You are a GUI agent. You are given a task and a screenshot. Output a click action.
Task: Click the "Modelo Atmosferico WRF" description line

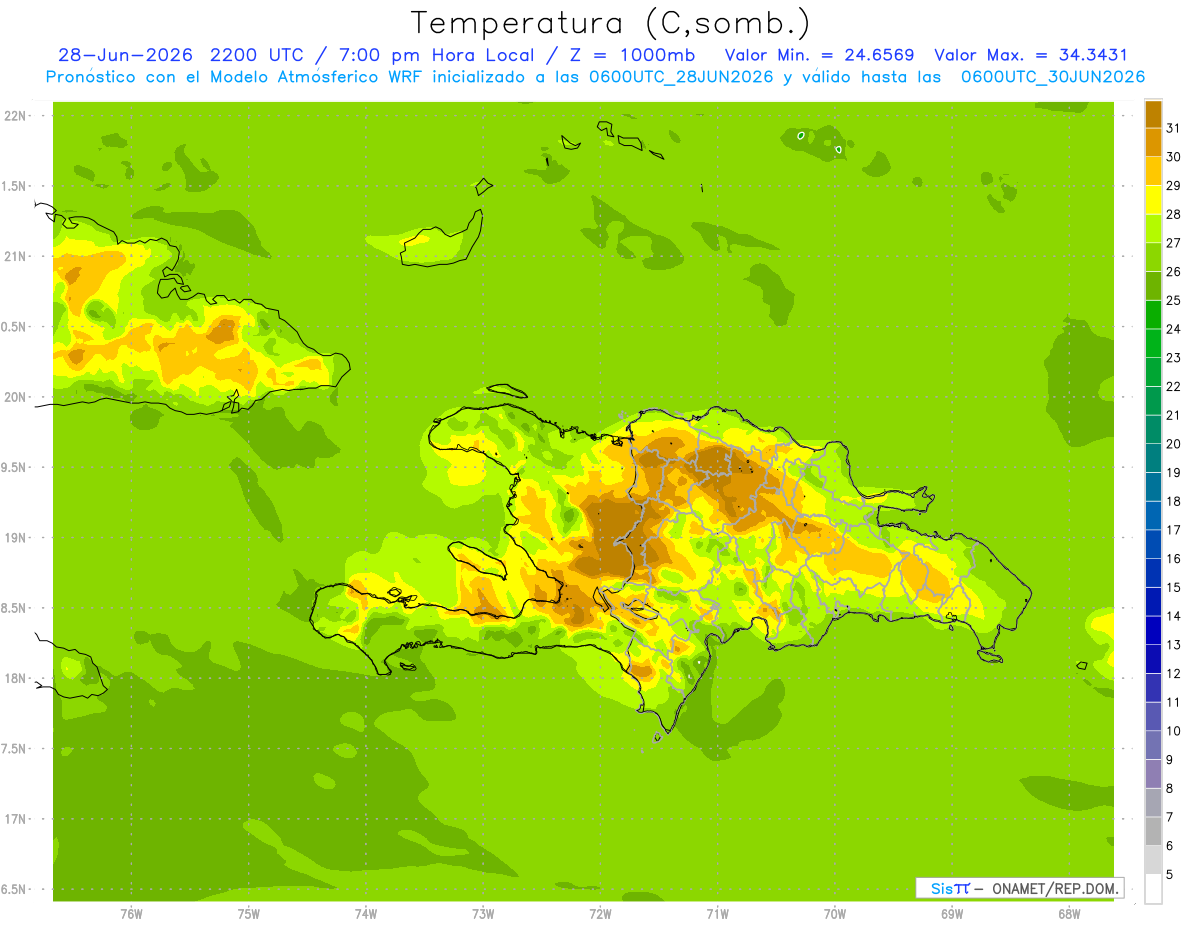pos(595,77)
